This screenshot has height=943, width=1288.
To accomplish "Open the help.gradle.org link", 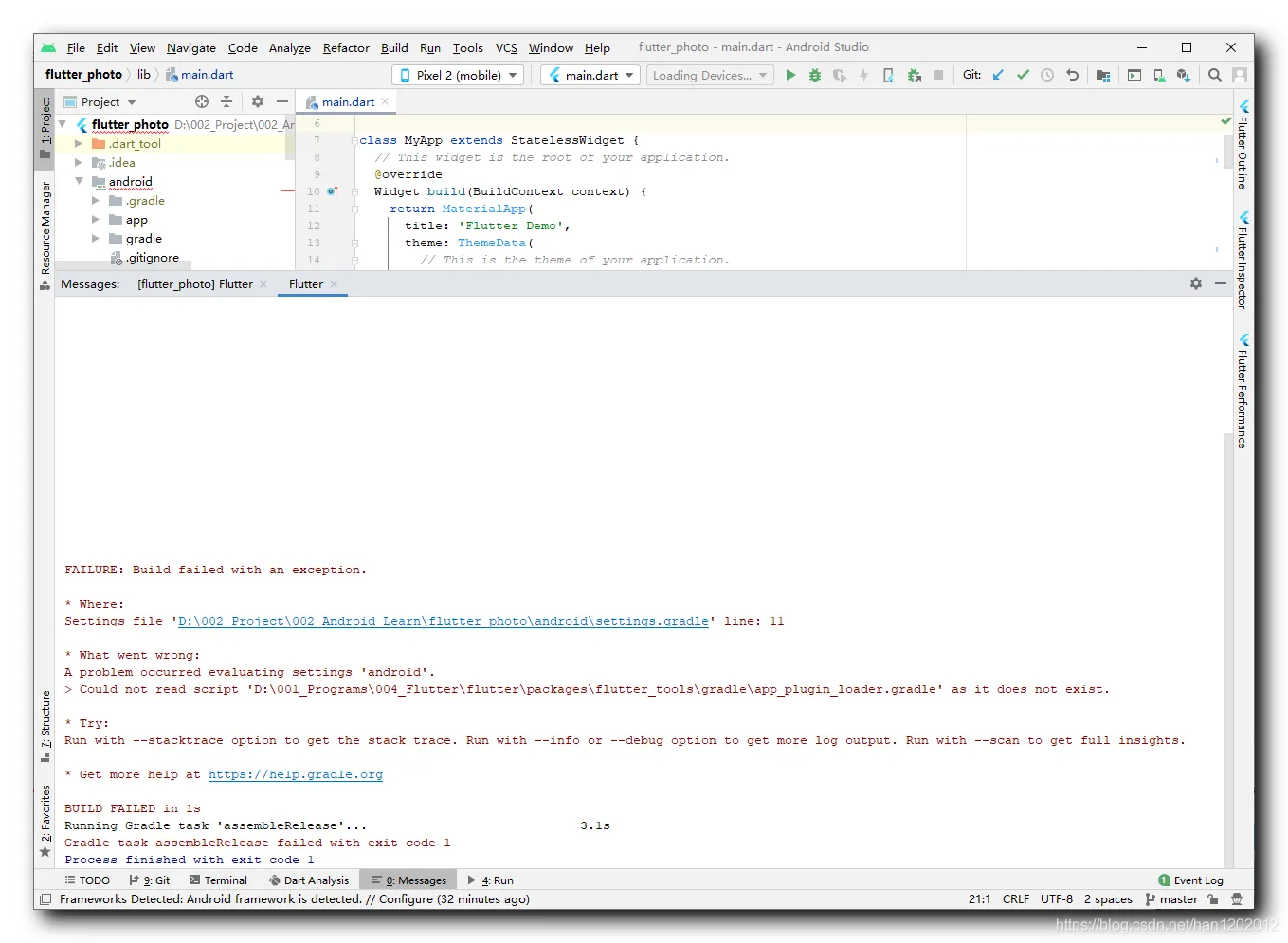I will (x=296, y=774).
